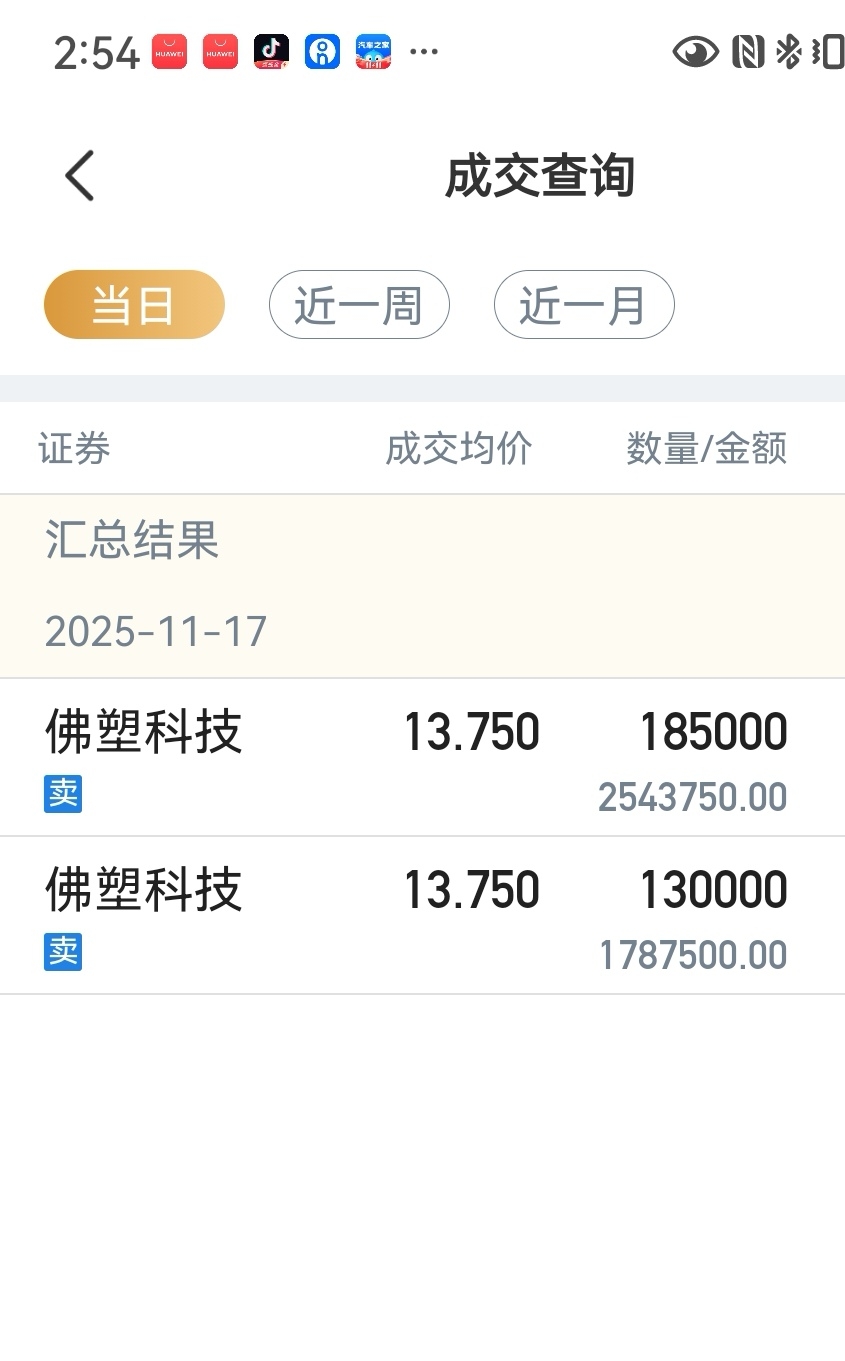Viewport: 845px width, 1361px height.
Task: Tap the back arrow icon
Action: 80,176
